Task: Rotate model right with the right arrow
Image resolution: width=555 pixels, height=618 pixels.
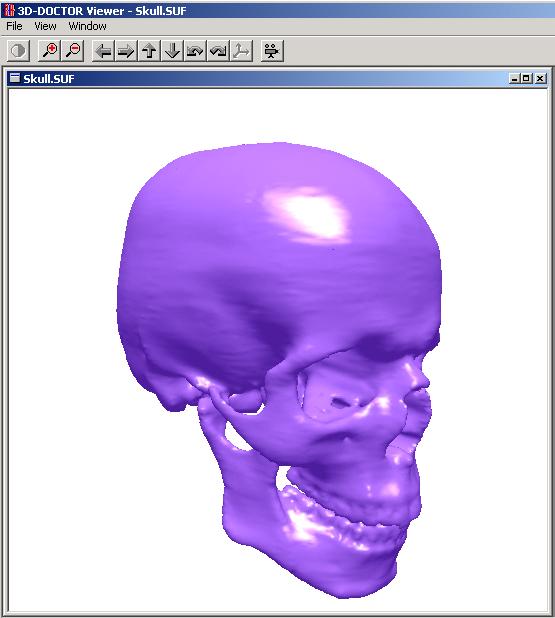Action: 126,51
